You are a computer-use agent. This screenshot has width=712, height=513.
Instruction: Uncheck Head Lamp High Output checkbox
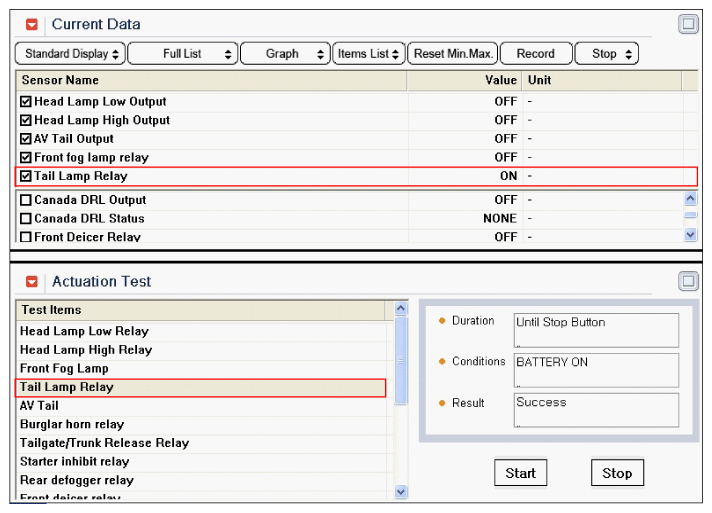tap(26, 120)
